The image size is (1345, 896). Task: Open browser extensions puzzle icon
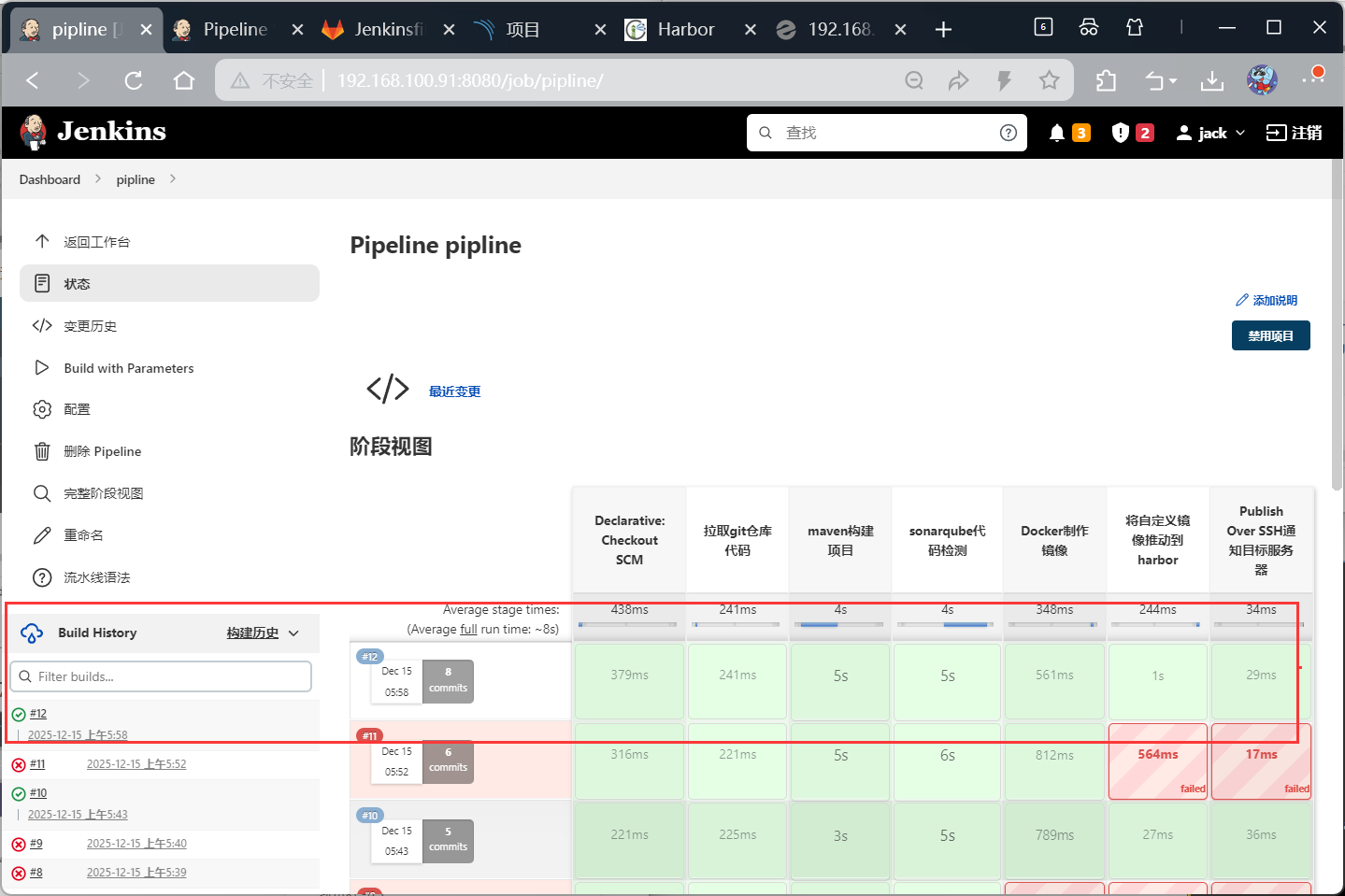pos(1106,80)
